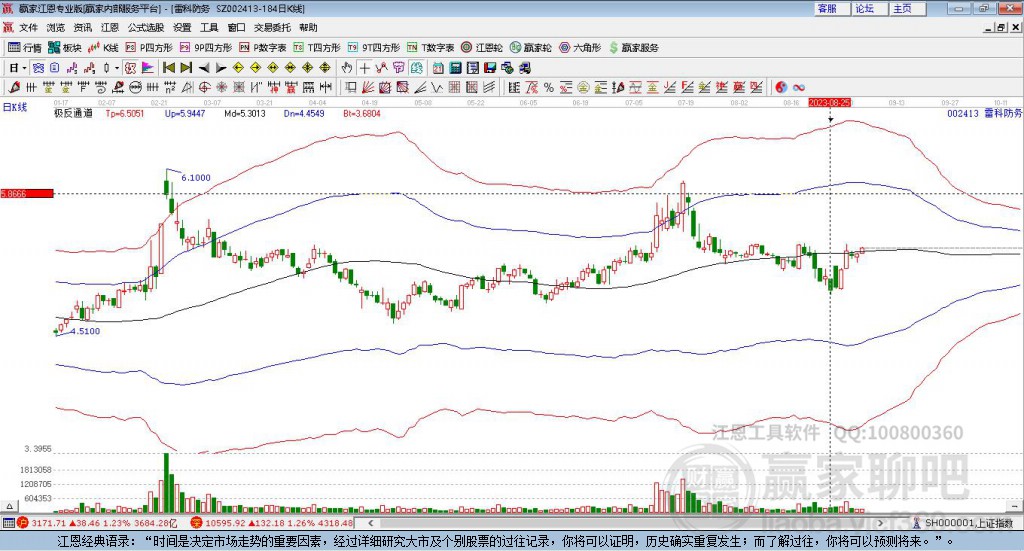
Task: Click the first yellow diamond arrow icon
Action: tap(238, 68)
